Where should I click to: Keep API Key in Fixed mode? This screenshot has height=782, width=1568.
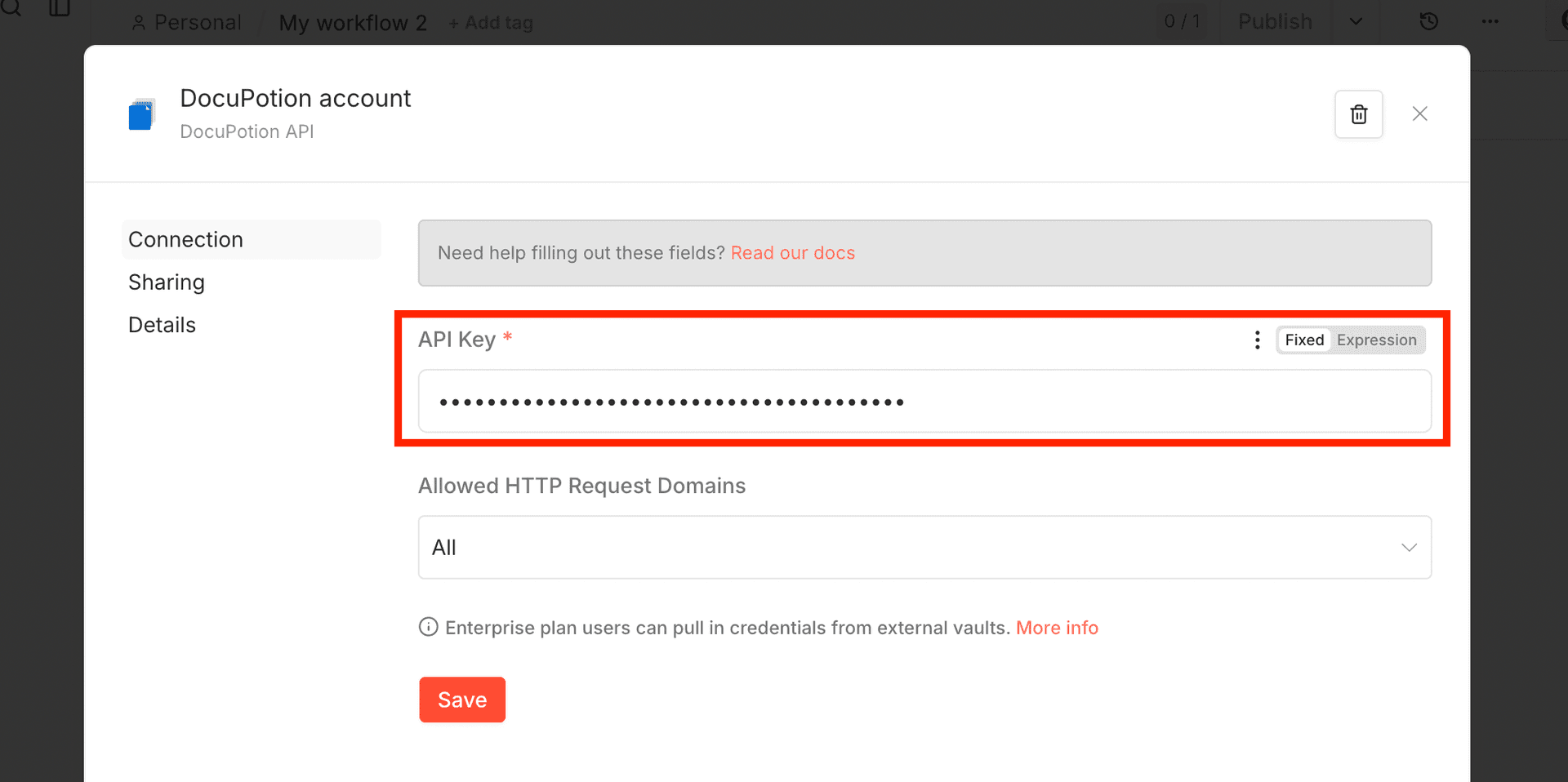click(1303, 340)
